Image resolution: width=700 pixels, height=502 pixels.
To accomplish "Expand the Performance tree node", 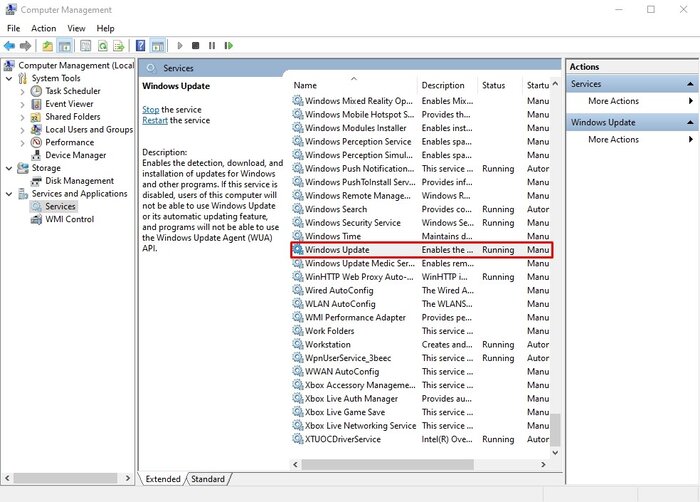I will (x=22, y=143).
